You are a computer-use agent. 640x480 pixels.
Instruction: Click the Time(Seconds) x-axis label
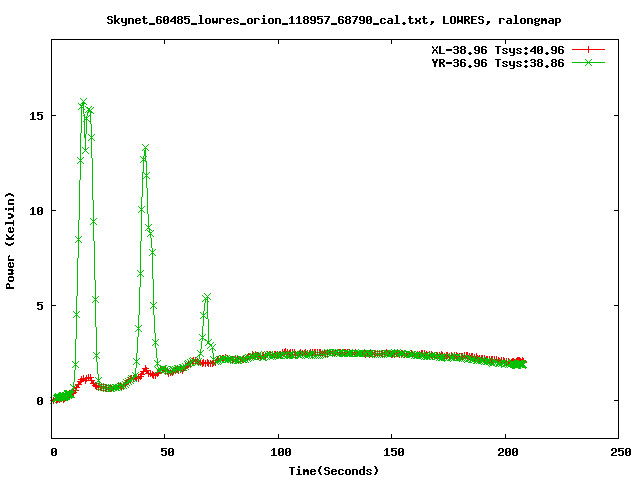tap(333, 471)
